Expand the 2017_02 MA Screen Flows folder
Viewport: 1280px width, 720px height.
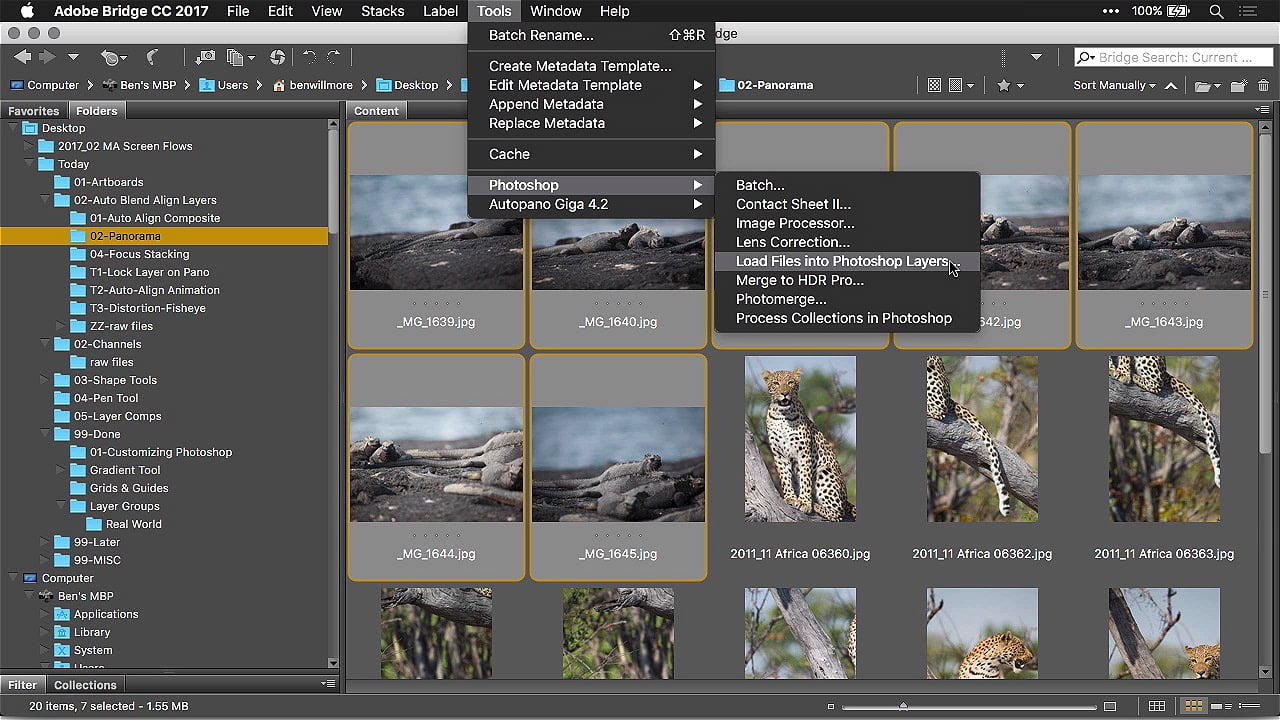(x=29, y=146)
